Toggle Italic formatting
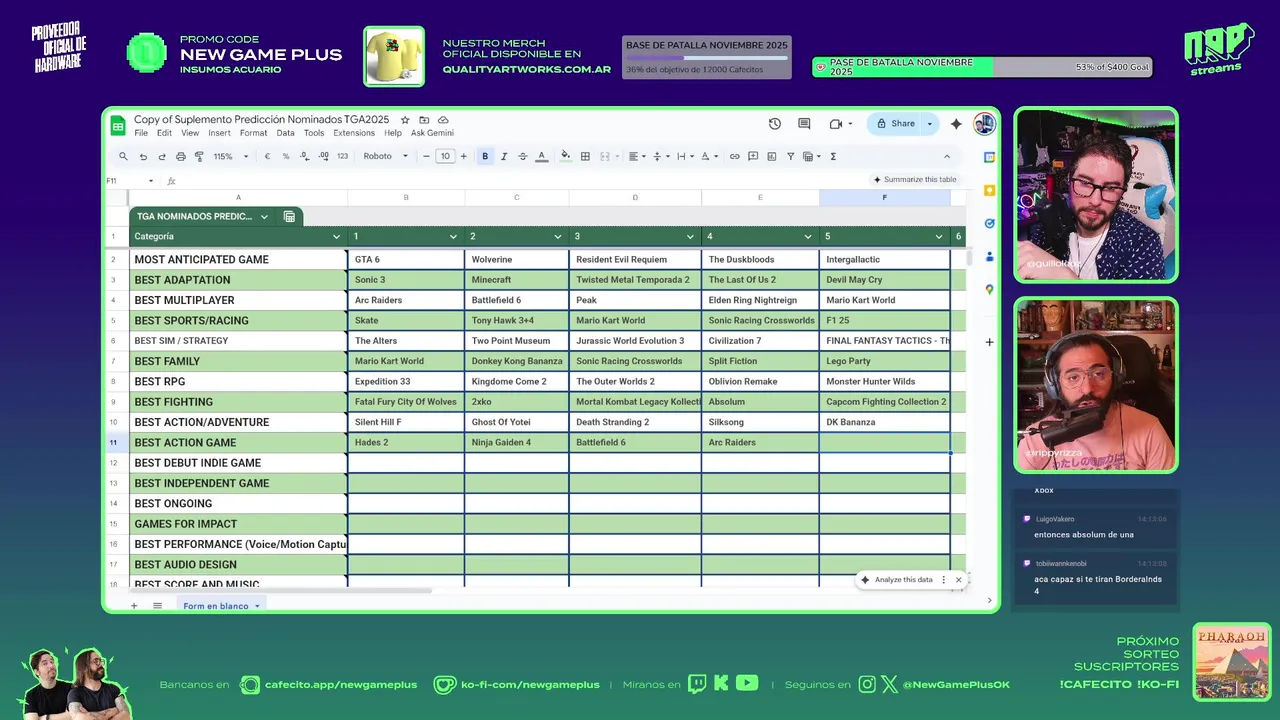The image size is (1280, 720). (x=504, y=156)
